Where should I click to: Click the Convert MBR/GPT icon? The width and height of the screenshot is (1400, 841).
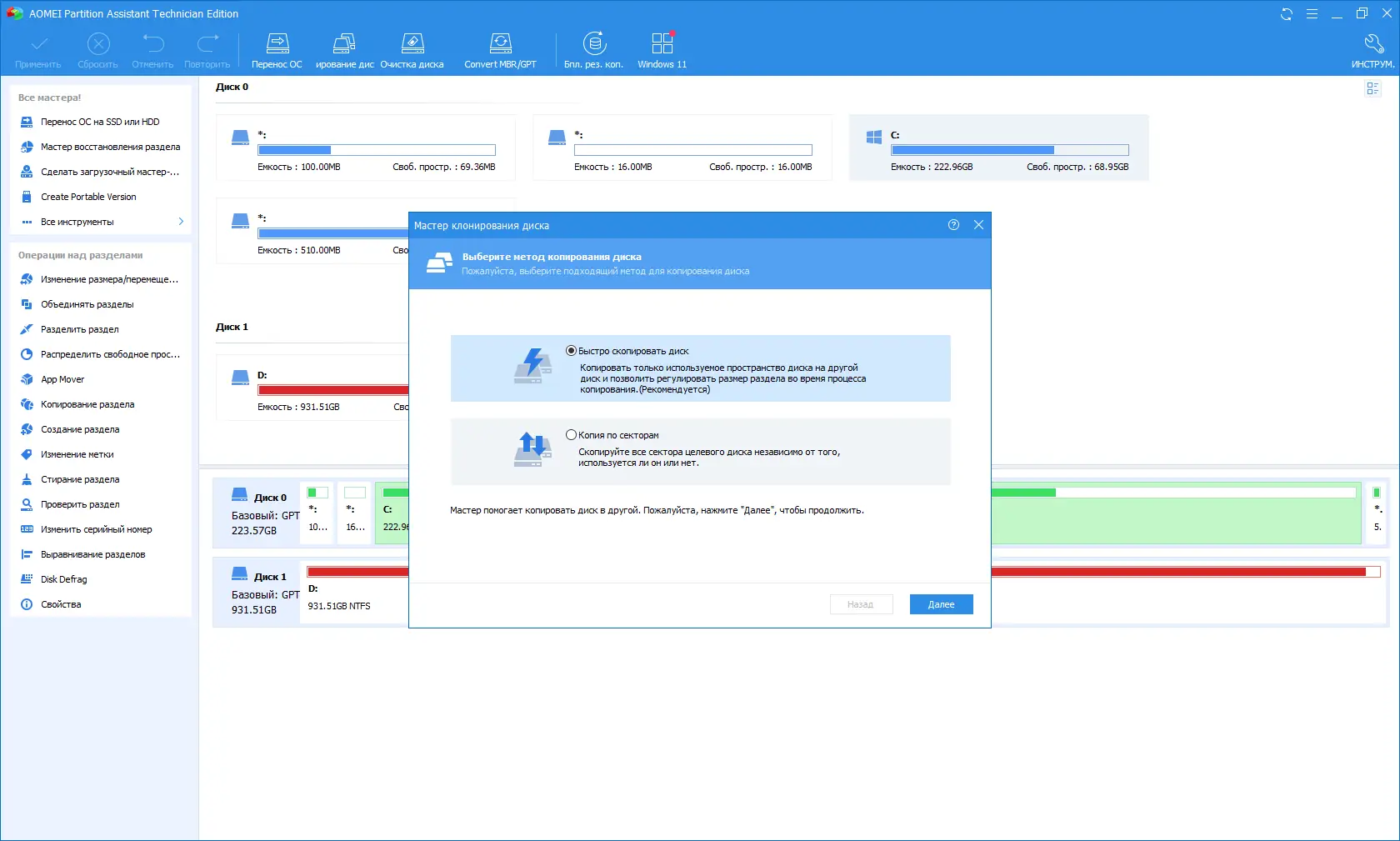pos(500,49)
